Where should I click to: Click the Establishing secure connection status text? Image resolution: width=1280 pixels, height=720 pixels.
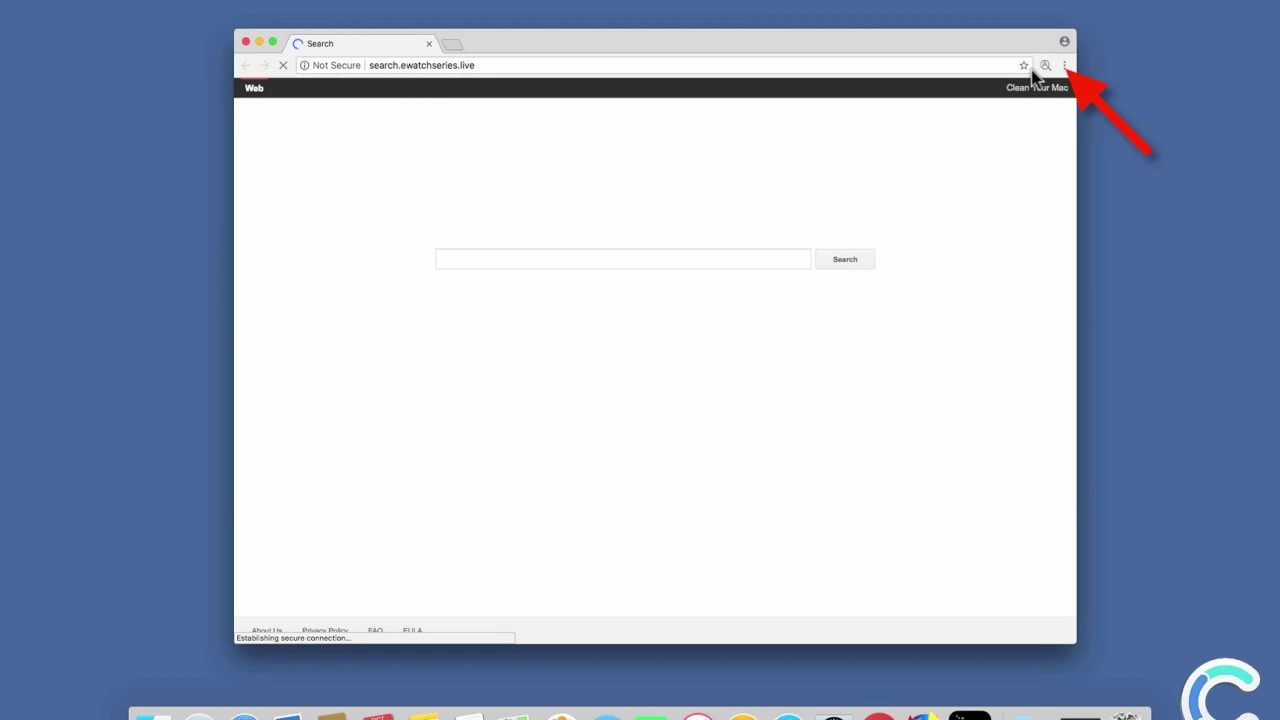click(x=293, y=638)
